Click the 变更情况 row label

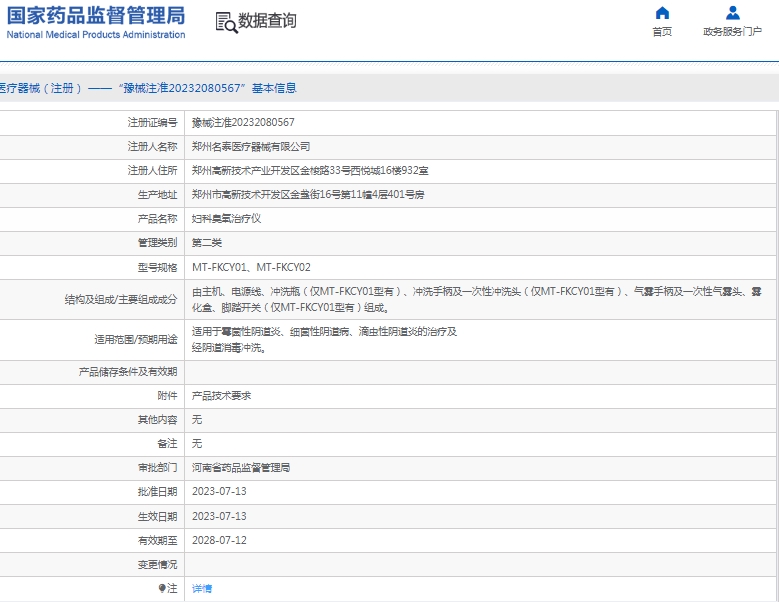tap(157, 565)
